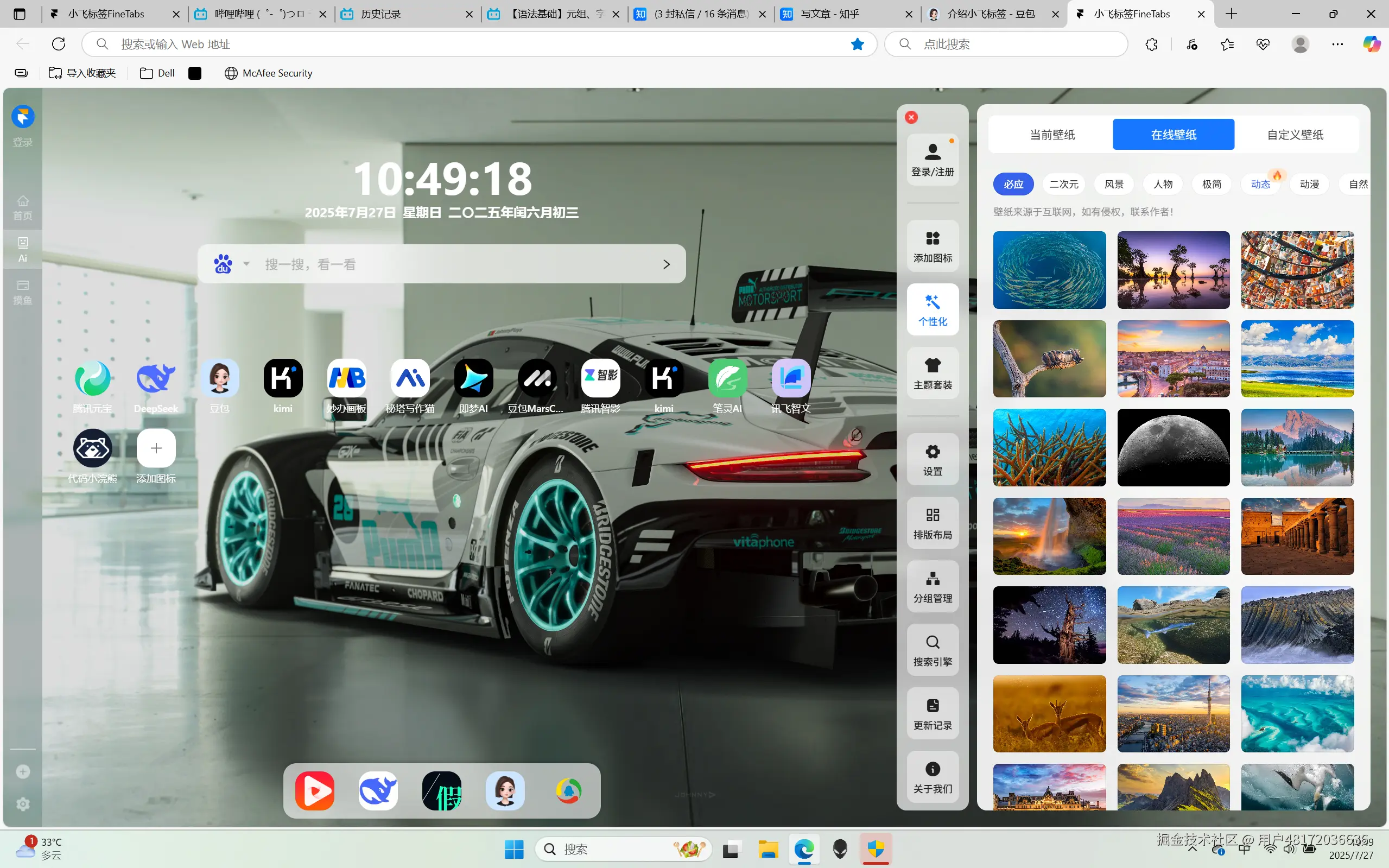Select the 二次元 wallpaper category
Image resolution: width=1389 pixels, height=868 pixels.
(x=1063, y=184)
